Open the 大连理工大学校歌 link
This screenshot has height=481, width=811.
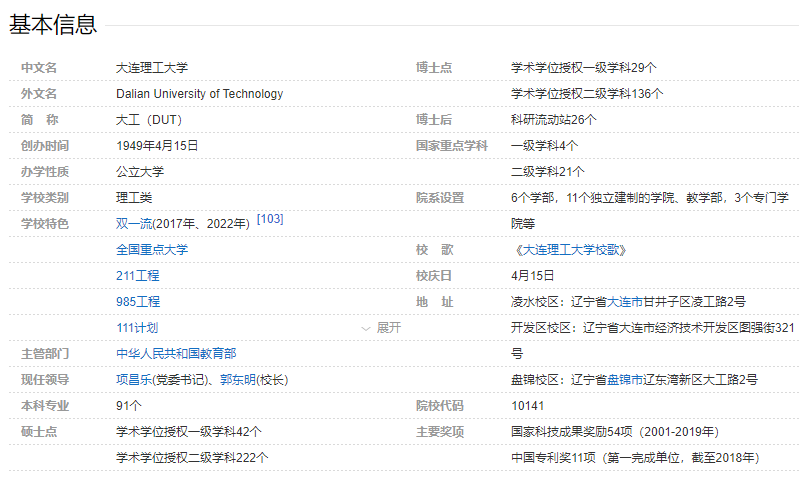(x=574, y=249)
